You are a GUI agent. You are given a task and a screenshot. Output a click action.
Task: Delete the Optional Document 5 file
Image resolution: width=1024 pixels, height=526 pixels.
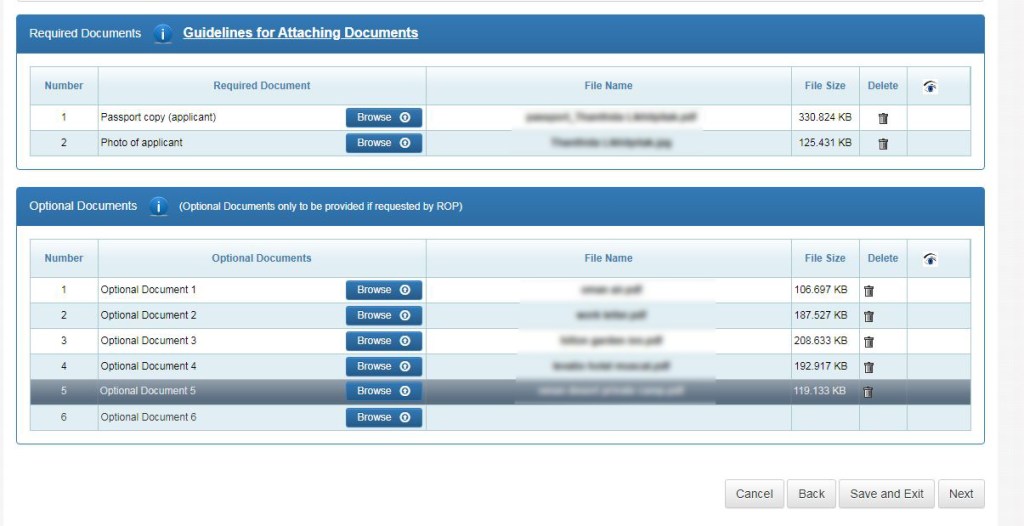point(868,392)
